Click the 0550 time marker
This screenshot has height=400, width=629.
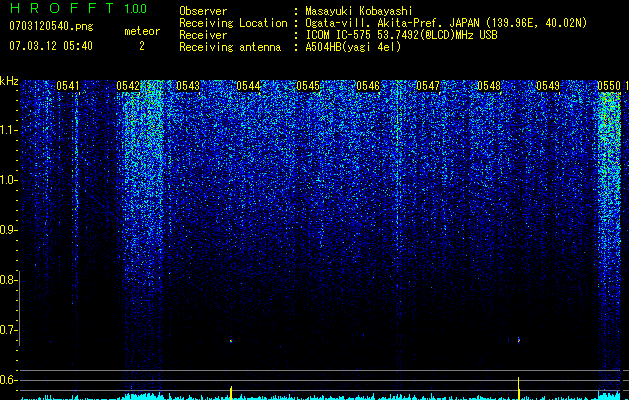[x=609, y=86]
